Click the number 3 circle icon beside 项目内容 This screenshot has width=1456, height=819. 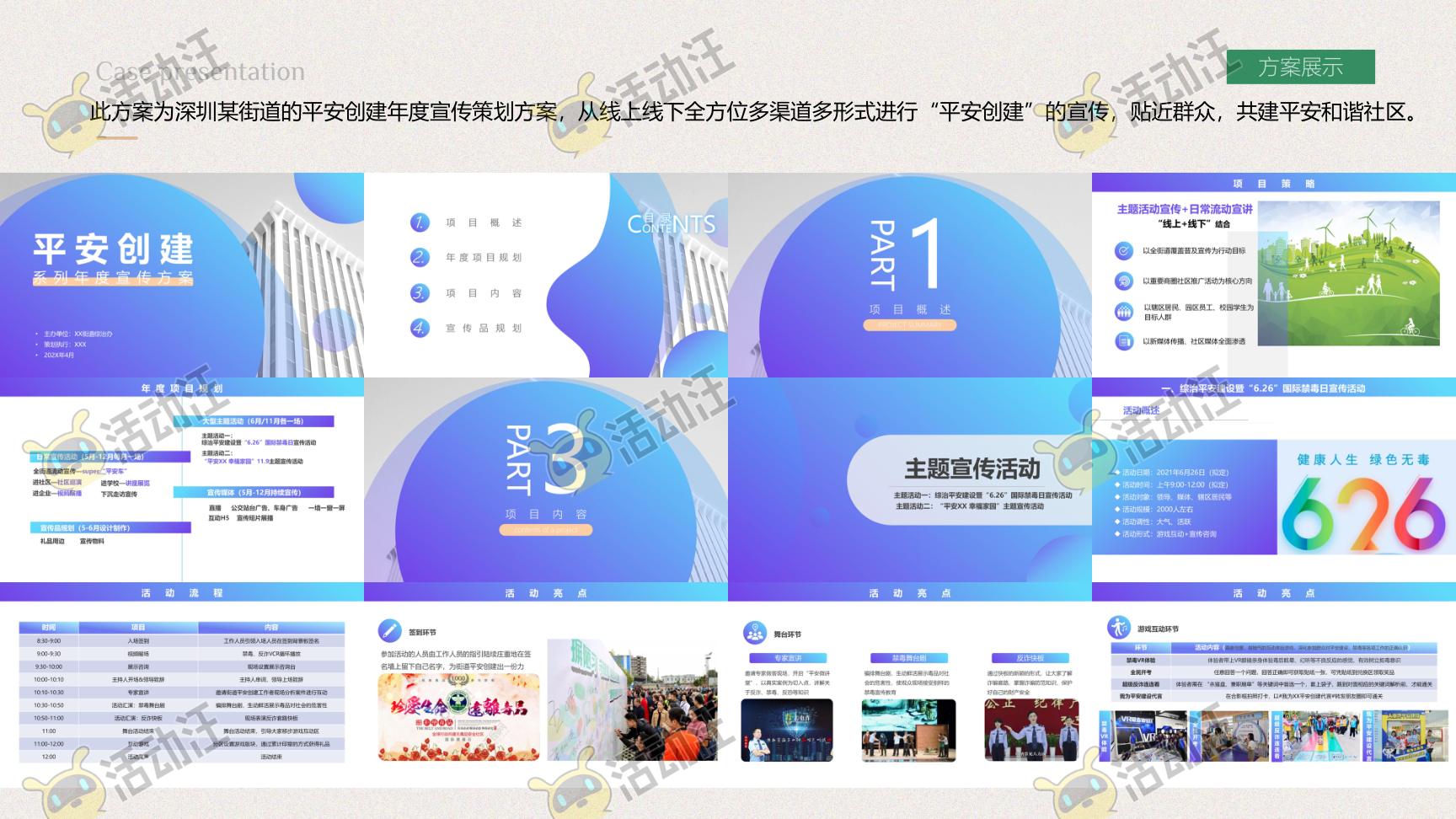tap(420, 293)
